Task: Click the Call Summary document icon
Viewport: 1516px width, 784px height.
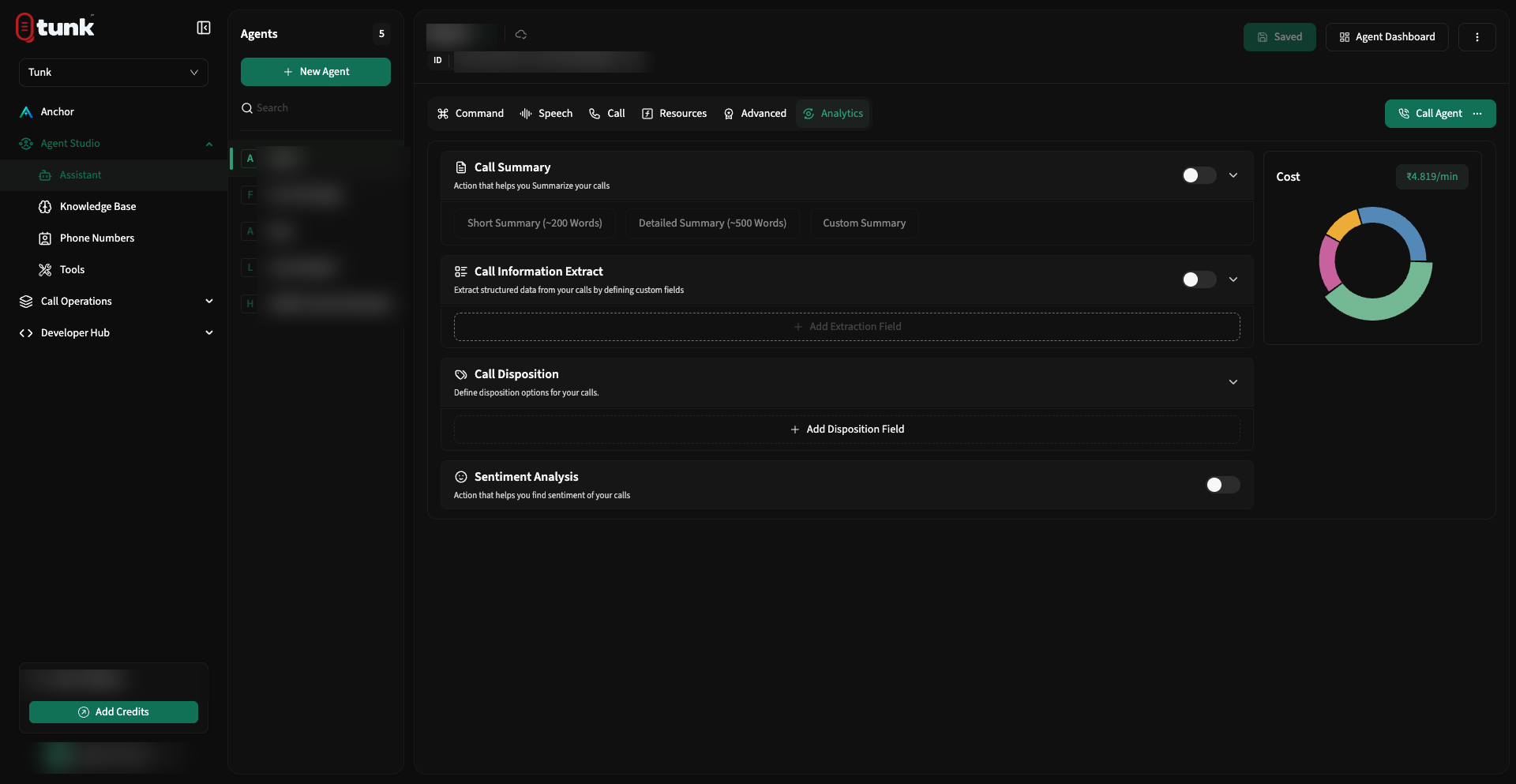Action: click(x=461, y=167)
